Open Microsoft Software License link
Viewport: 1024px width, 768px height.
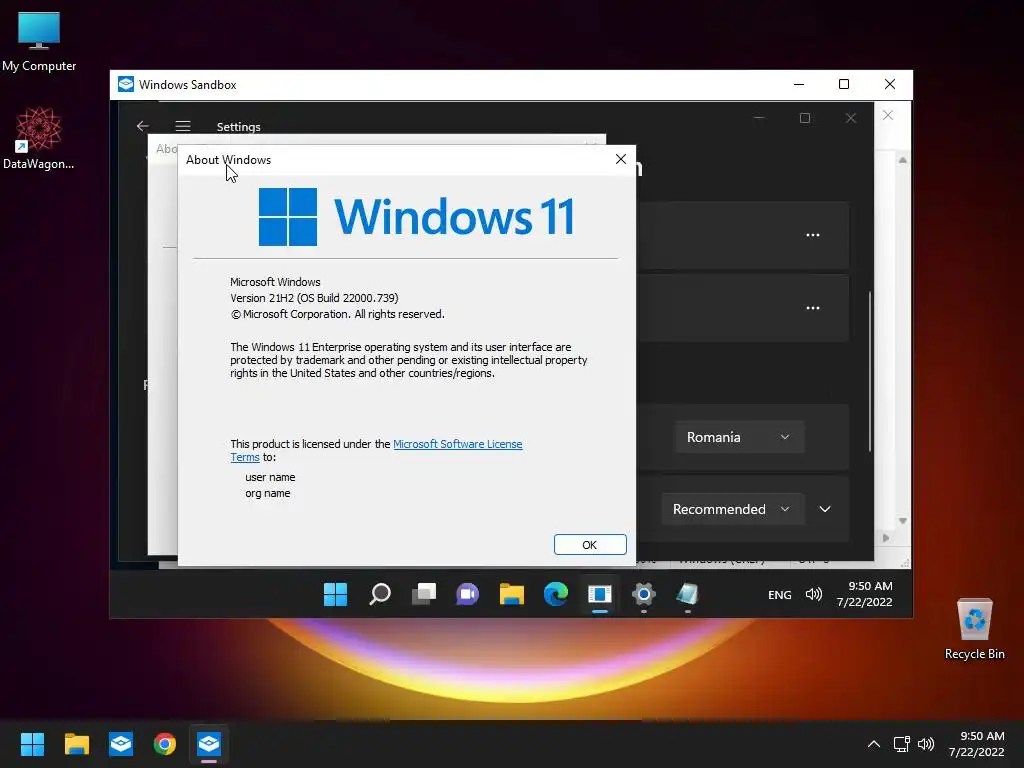[458, 444]
